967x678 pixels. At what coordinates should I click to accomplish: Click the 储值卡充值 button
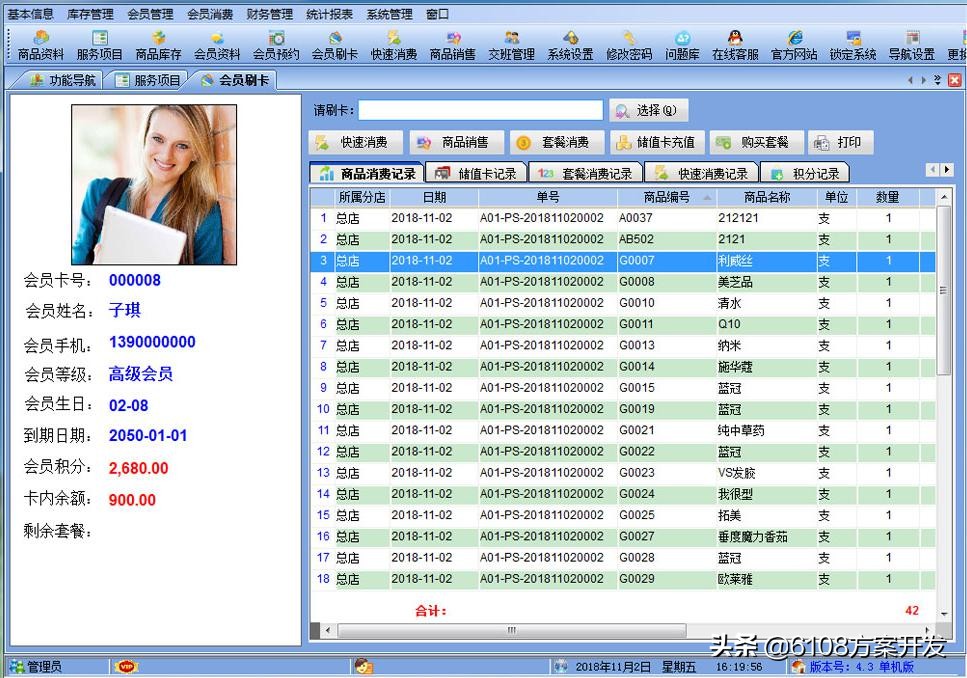657,143
